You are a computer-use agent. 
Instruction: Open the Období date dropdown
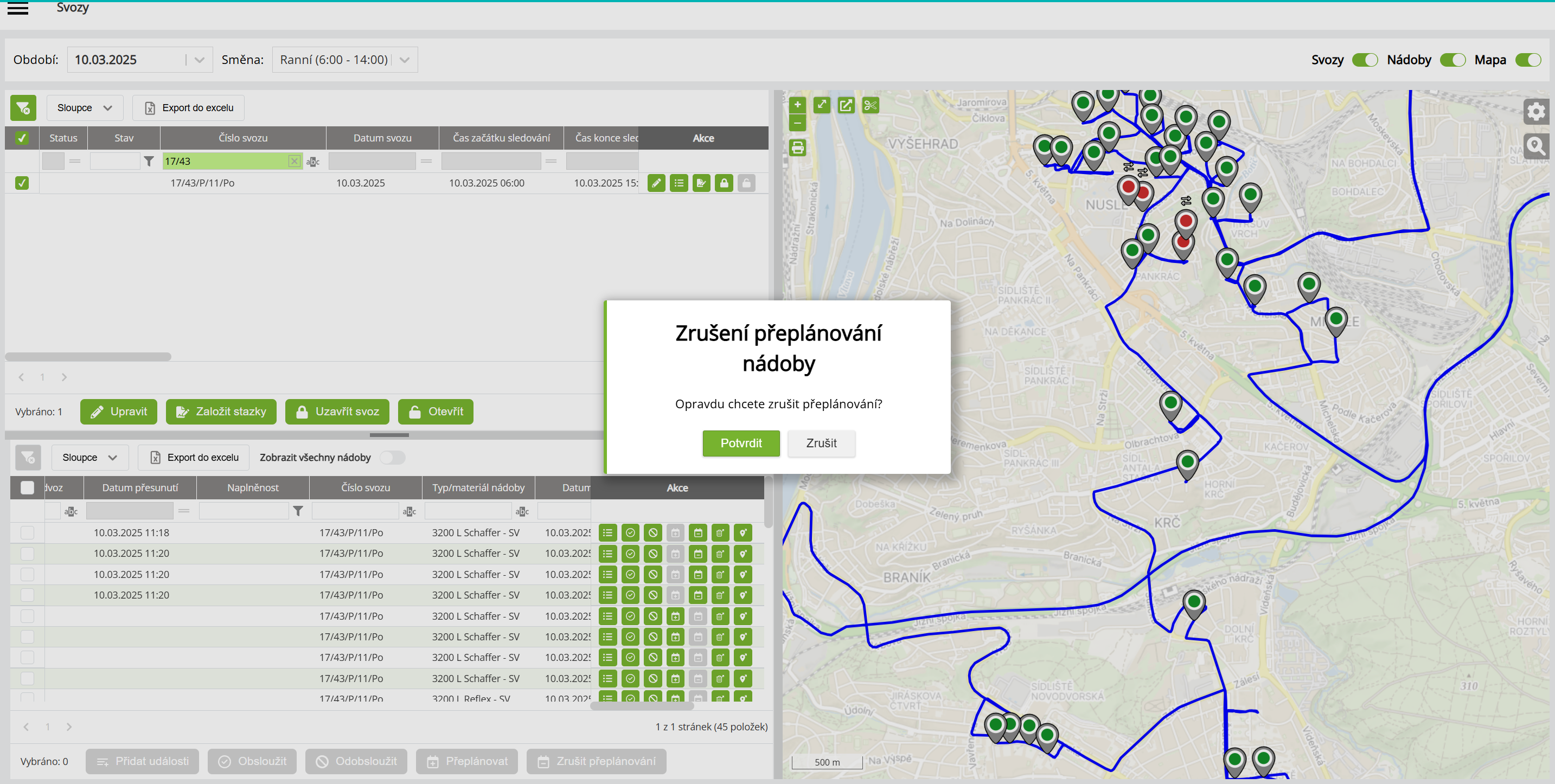tap(199, 60)
